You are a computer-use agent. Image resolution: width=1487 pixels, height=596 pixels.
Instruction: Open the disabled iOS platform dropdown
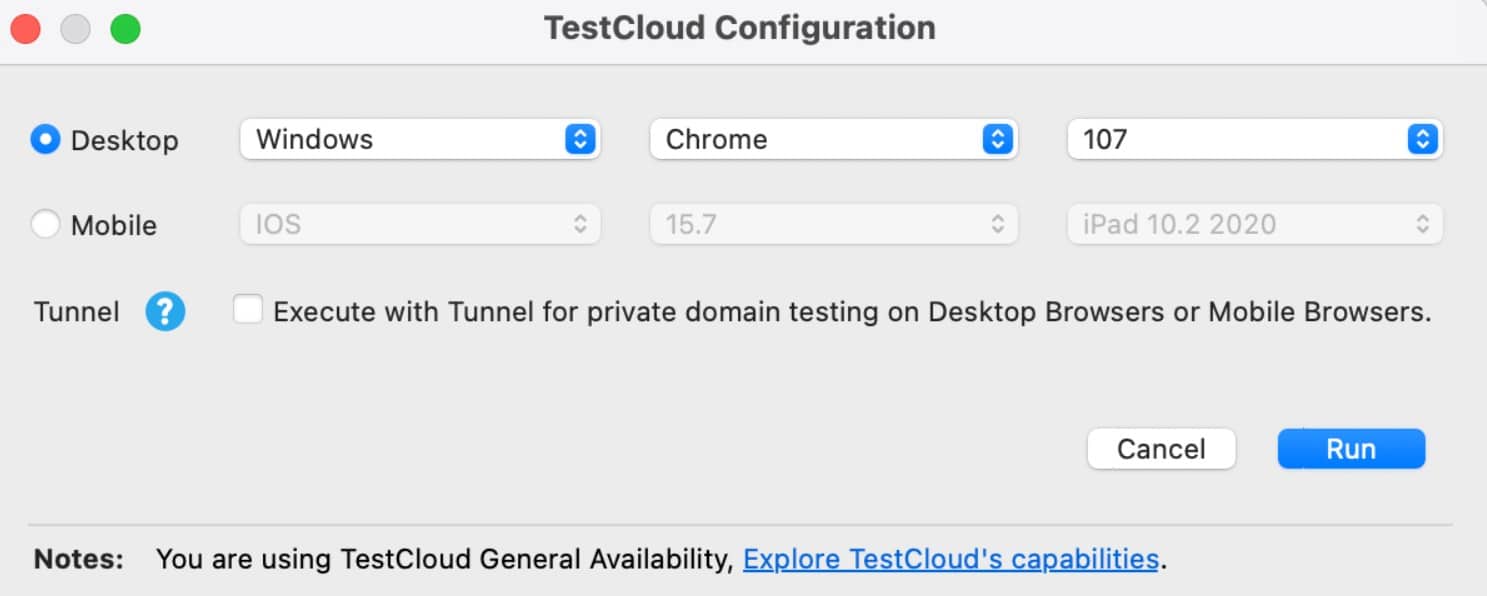[420, 224]
